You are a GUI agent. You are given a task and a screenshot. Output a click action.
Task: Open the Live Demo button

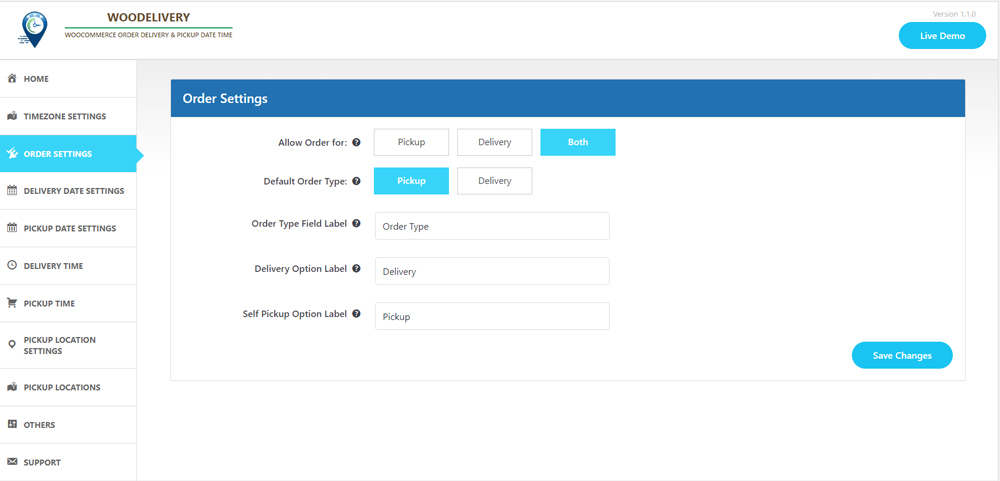[x=942, y=36]
